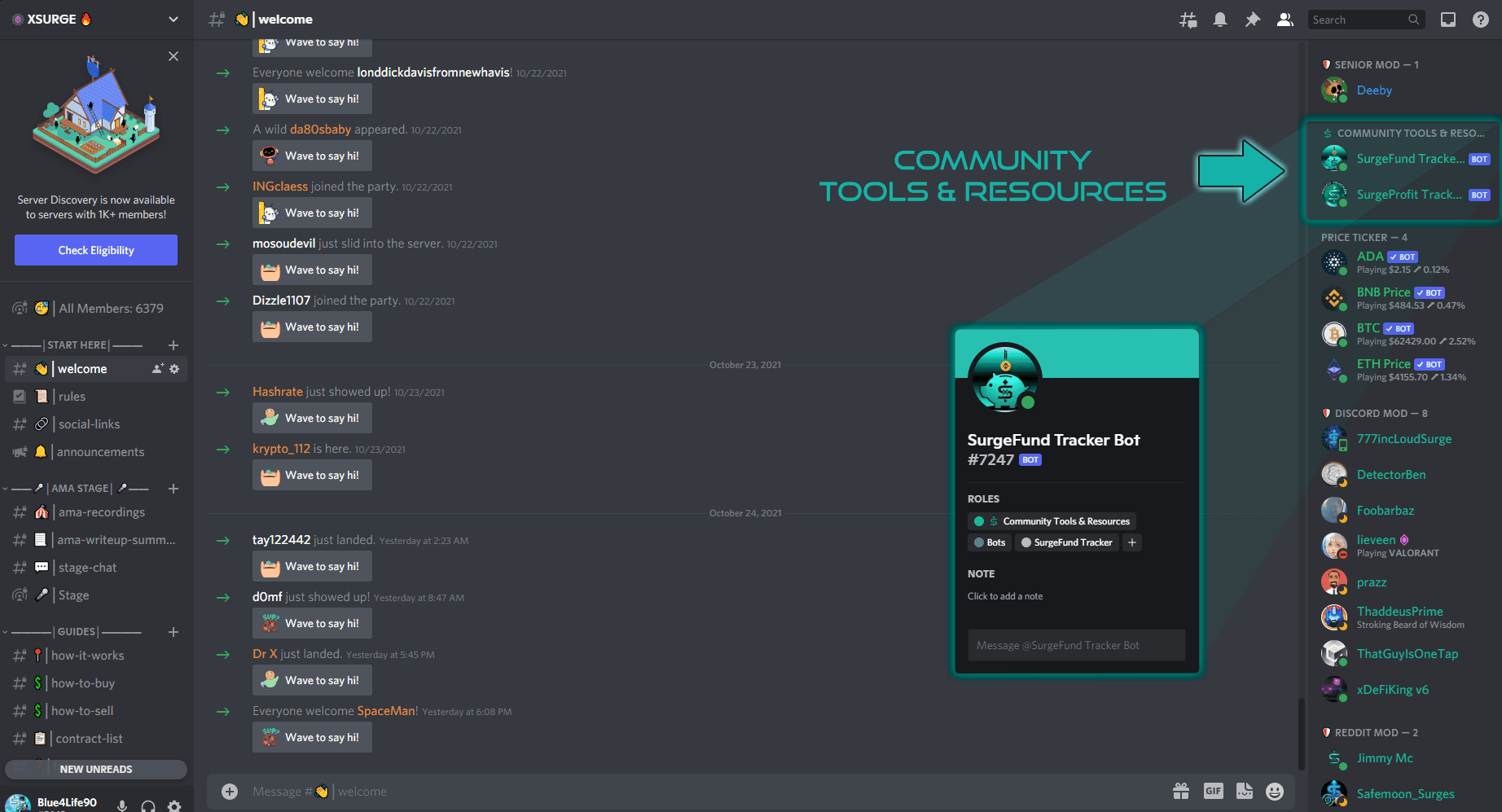Mute the microphone in user panel

(122, 805)
